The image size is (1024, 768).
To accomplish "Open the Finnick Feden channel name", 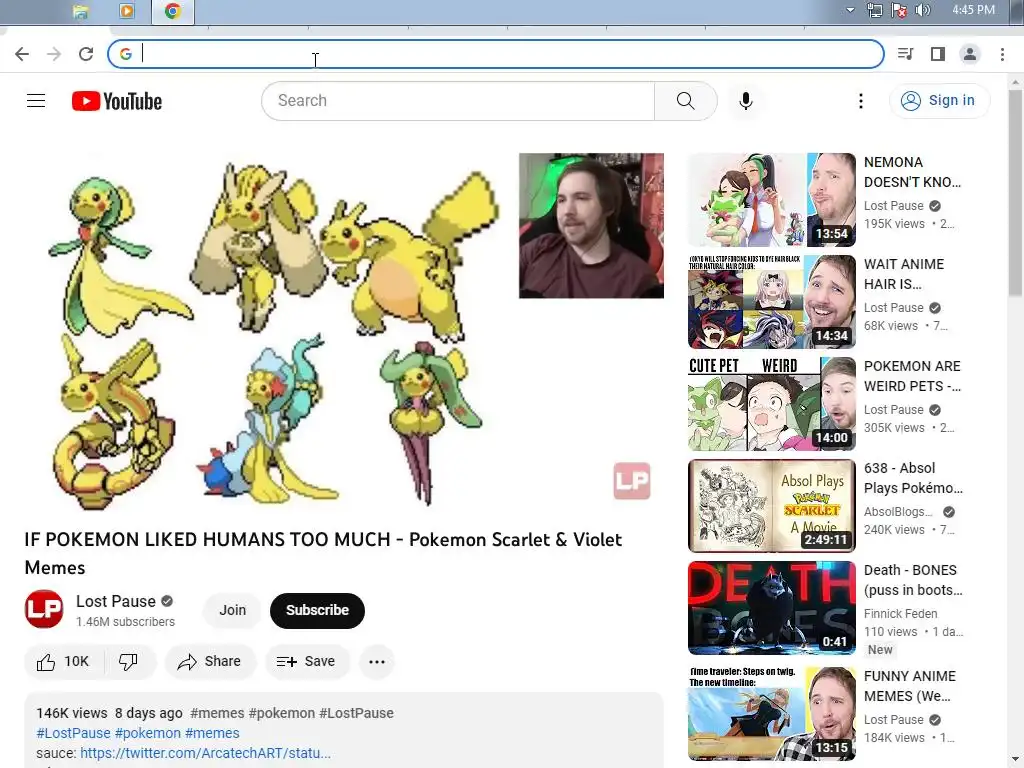I will point(901,614).
